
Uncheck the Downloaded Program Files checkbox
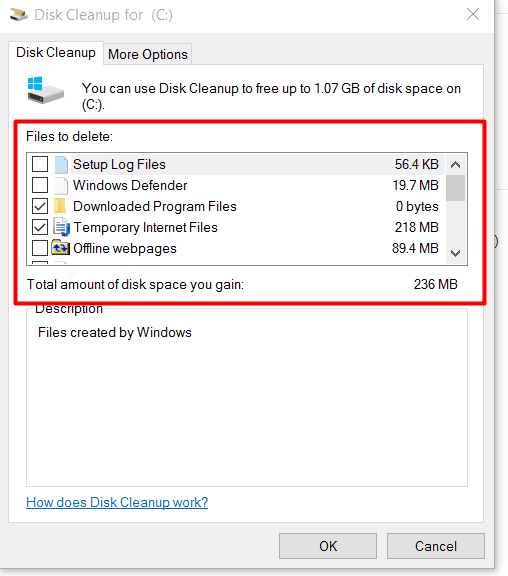pyautogui.click(x=40, y=206)
